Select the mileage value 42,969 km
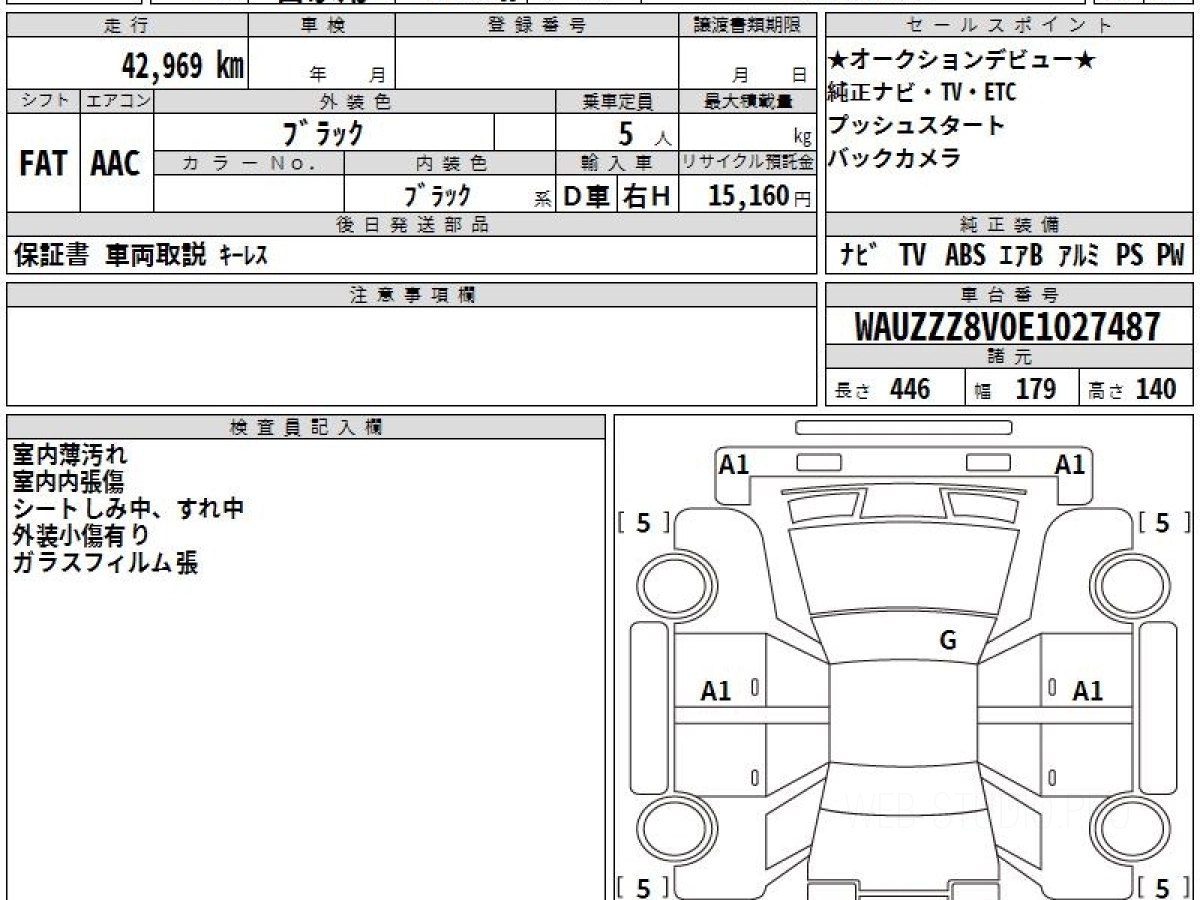The width and height of the screenshot is (1200, 900). pyautogui.click(x=182, y=66)
